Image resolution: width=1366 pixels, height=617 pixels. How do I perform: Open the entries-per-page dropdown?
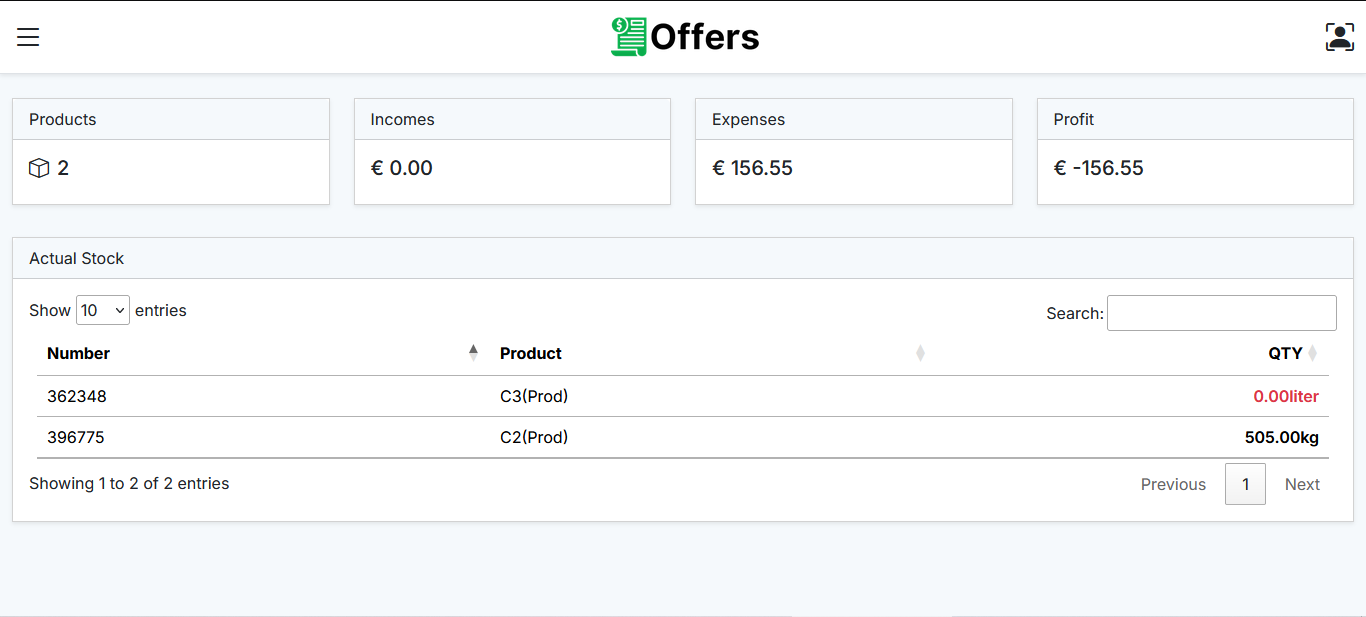103,310
